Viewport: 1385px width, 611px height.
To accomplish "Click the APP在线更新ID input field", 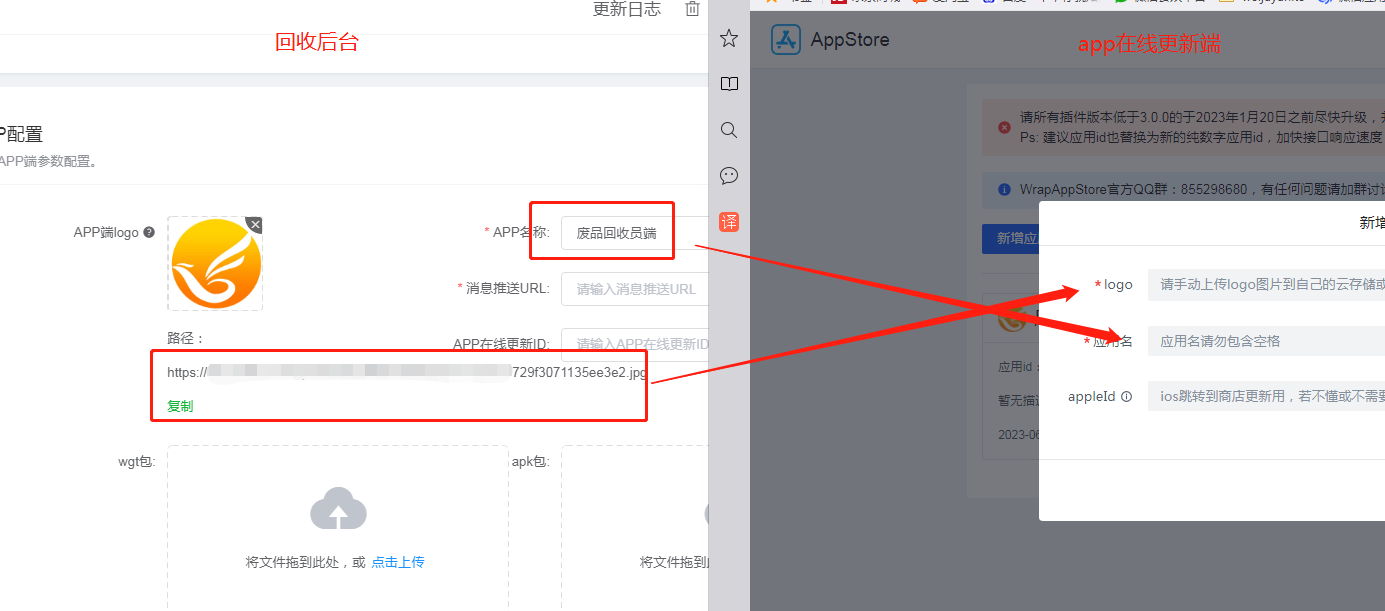I will tap(634, 344).
